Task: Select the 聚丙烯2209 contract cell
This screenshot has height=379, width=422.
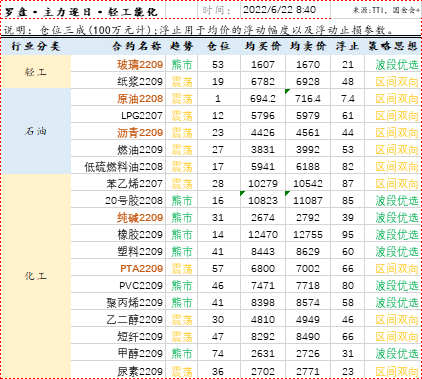Action: (118, 302)
